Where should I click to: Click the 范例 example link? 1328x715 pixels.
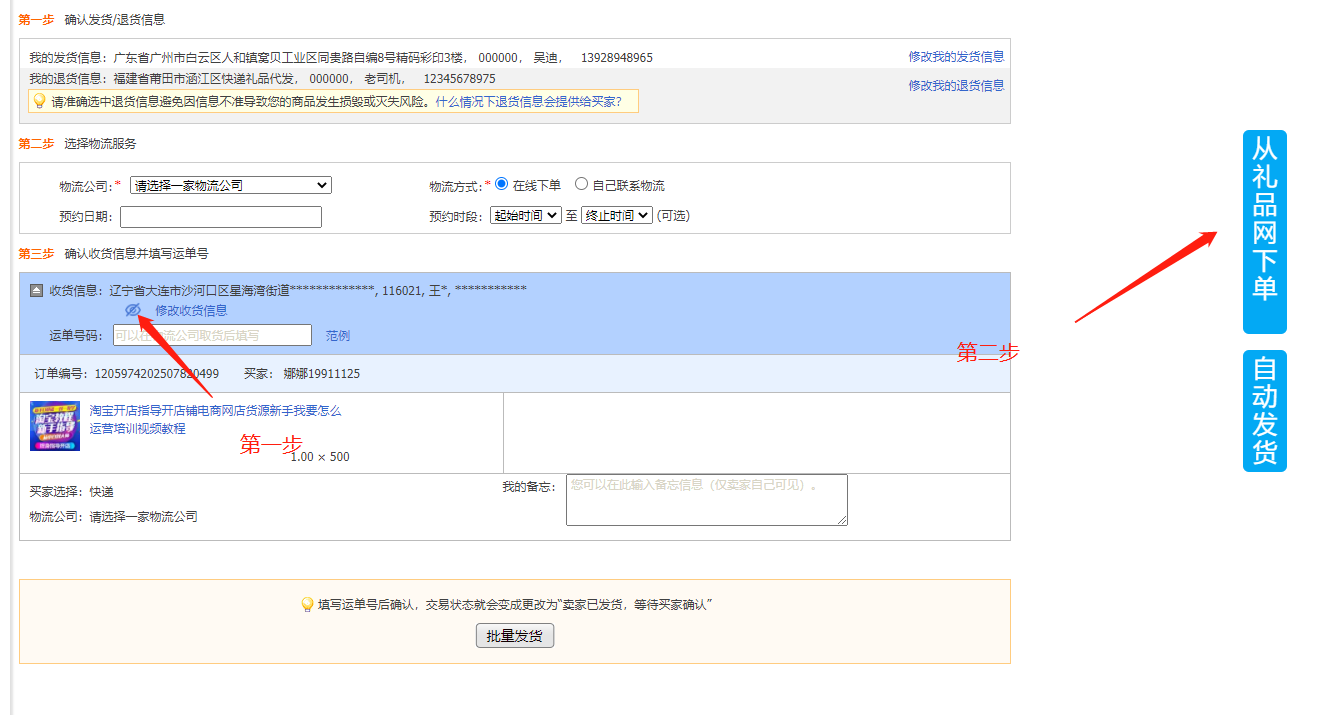(337, 334)
